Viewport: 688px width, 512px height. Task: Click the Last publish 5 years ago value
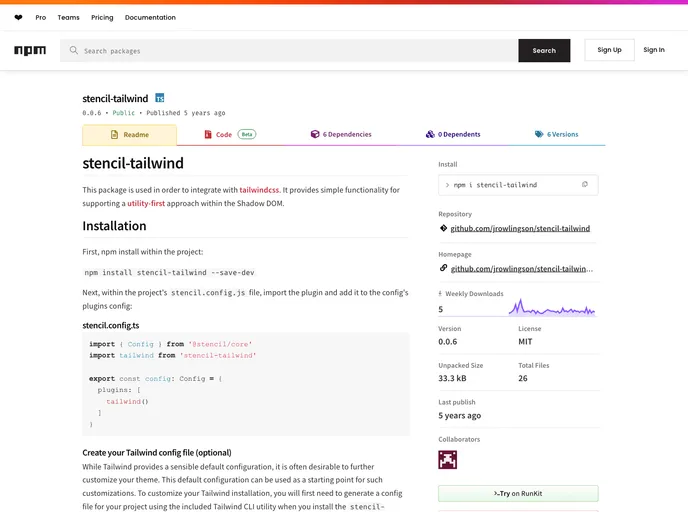(459, 415)
